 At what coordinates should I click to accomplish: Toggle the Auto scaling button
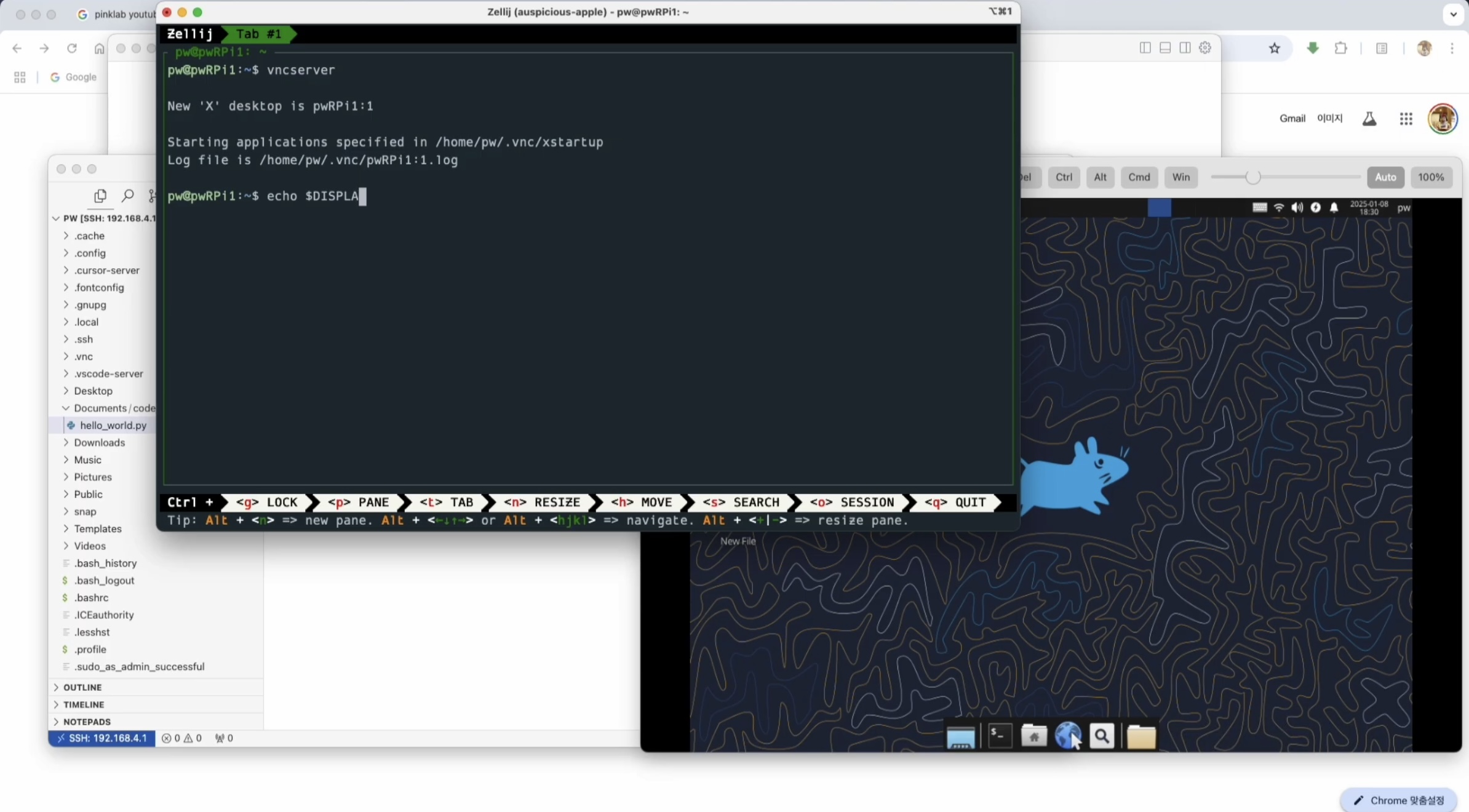(x=1385, y=177)
